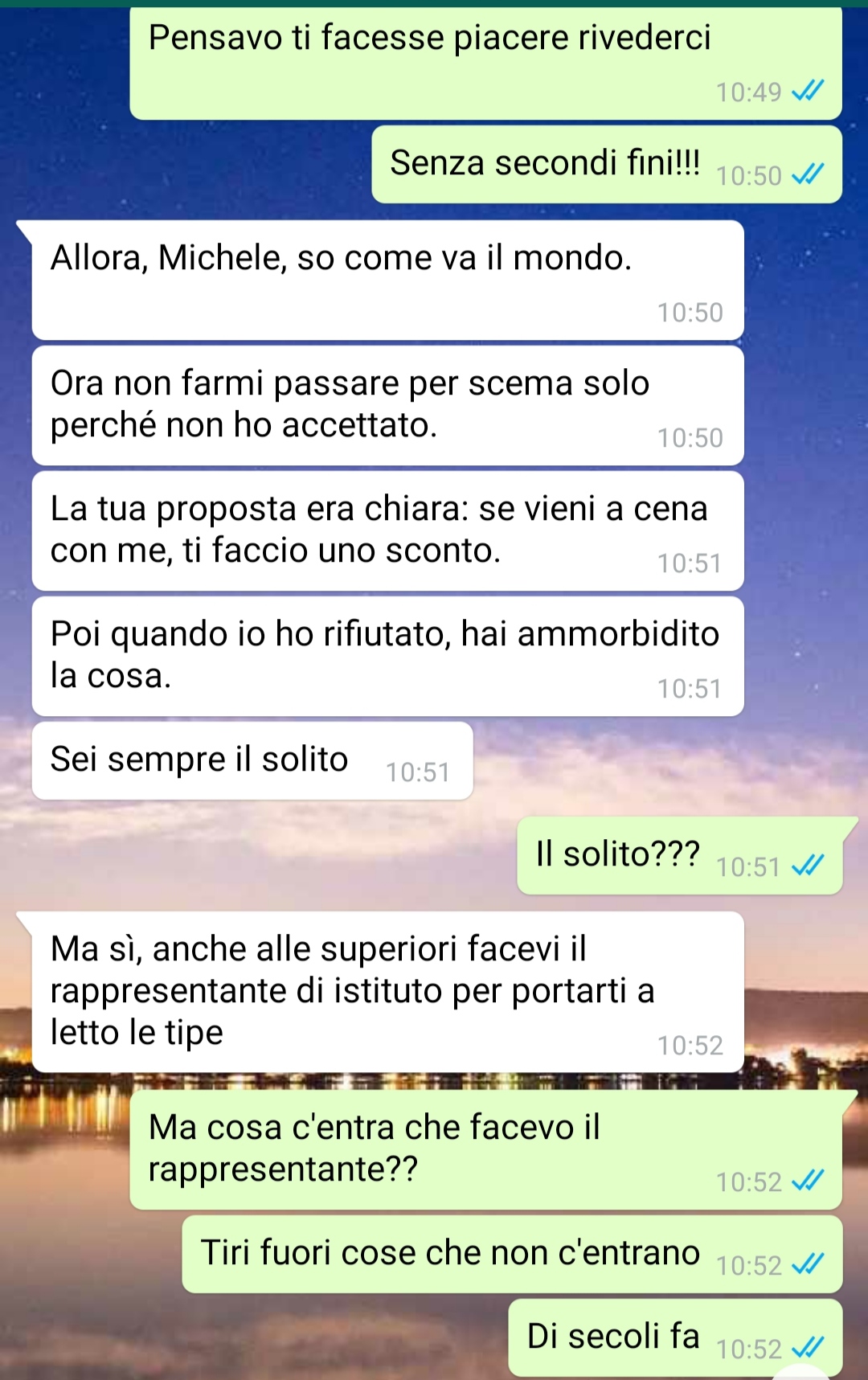Click the 10:52 timestamp on "letto le tipe" message
868x1380 pixels.
pyautogui.click(x=690, y=1045)
